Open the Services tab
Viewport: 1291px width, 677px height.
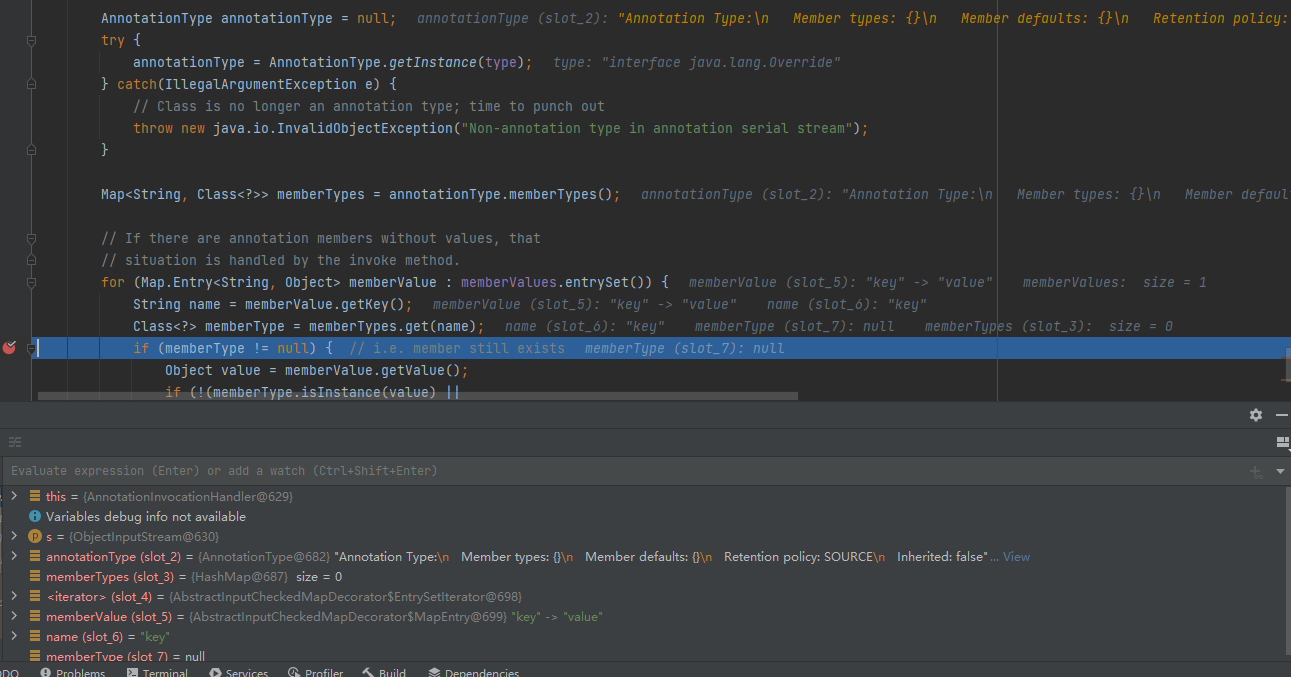tap(238, 673)
